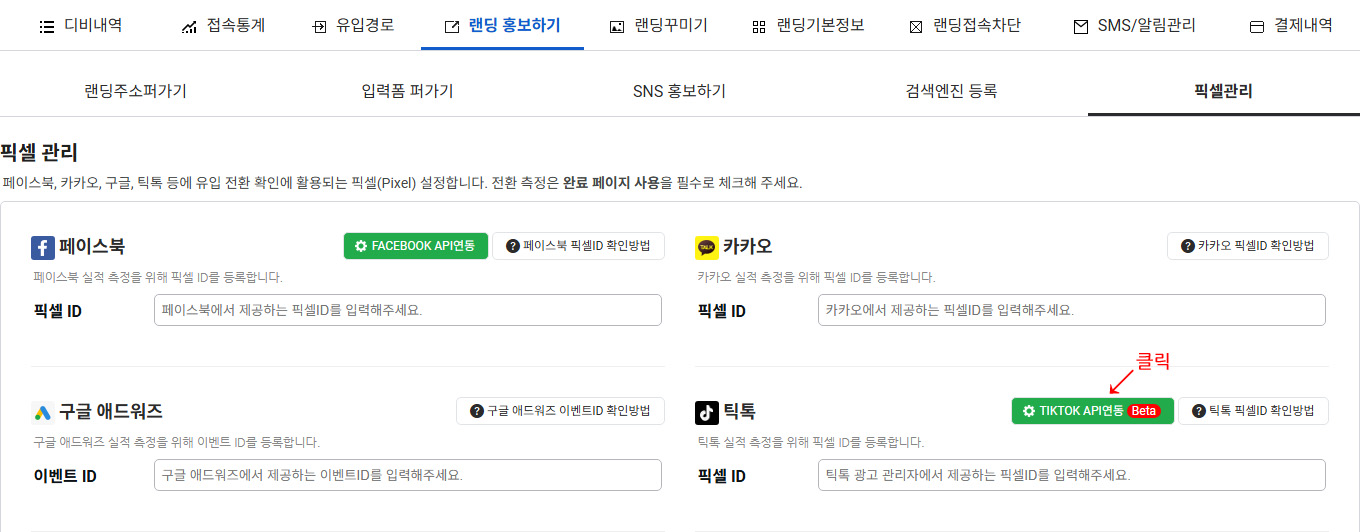Open SMS/알림관리 menu

point(1134,25)
